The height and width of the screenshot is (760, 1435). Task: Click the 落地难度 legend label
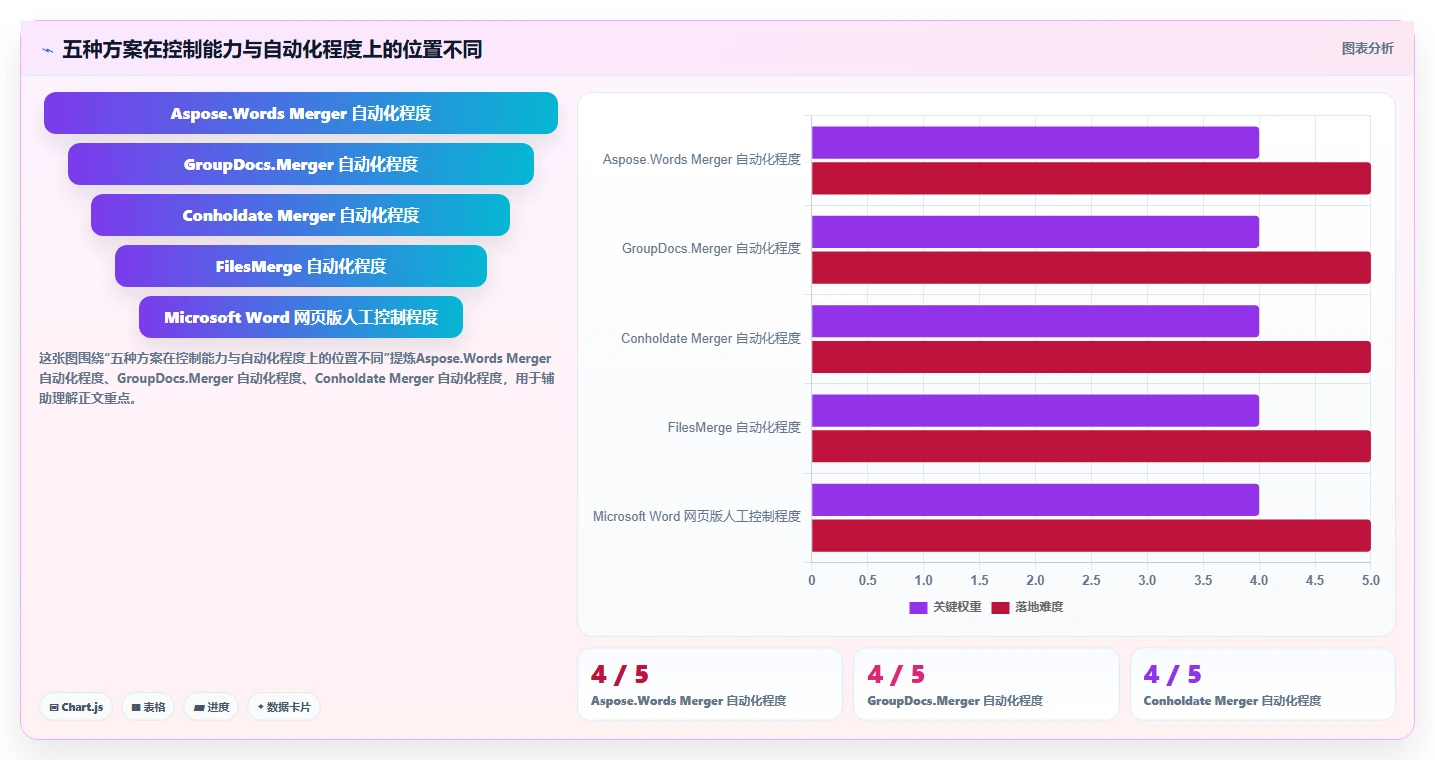click(1039, 607)
